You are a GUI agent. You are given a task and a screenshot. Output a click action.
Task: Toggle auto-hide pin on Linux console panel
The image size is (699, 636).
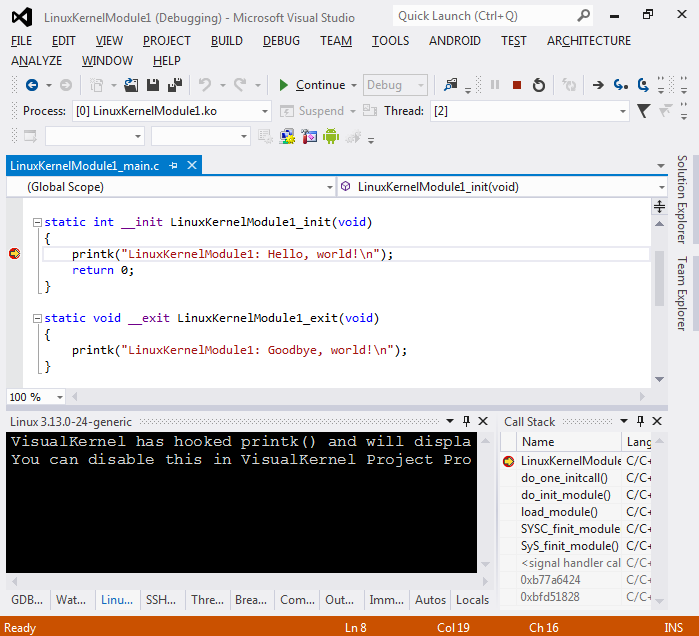click(x=466, y=421)
